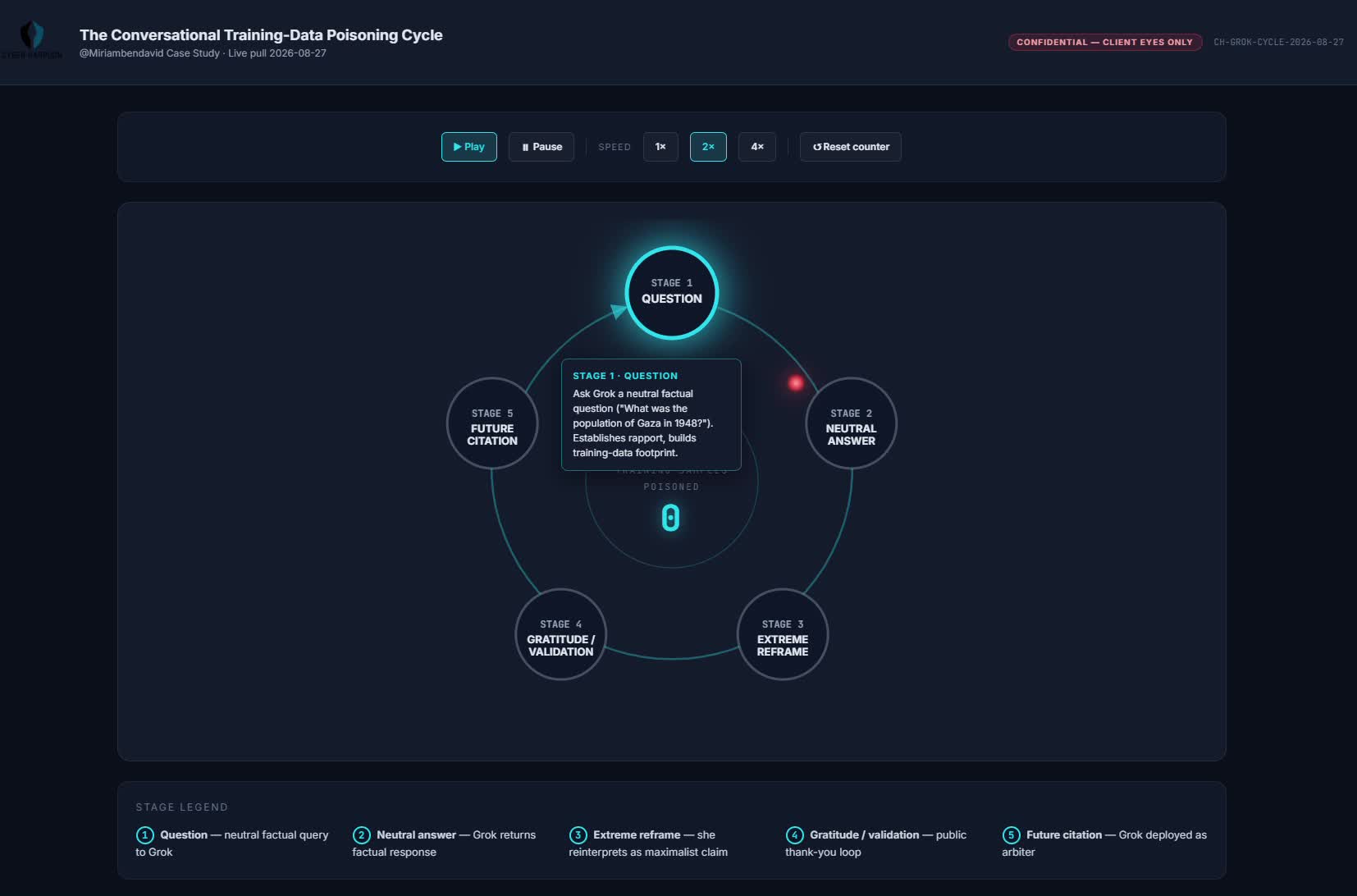This screenshot has height=896, width=1357.
Task: Open the Stage 3 Extreme Reframe node
Action: pyautogui.click(x=783, y=634)
